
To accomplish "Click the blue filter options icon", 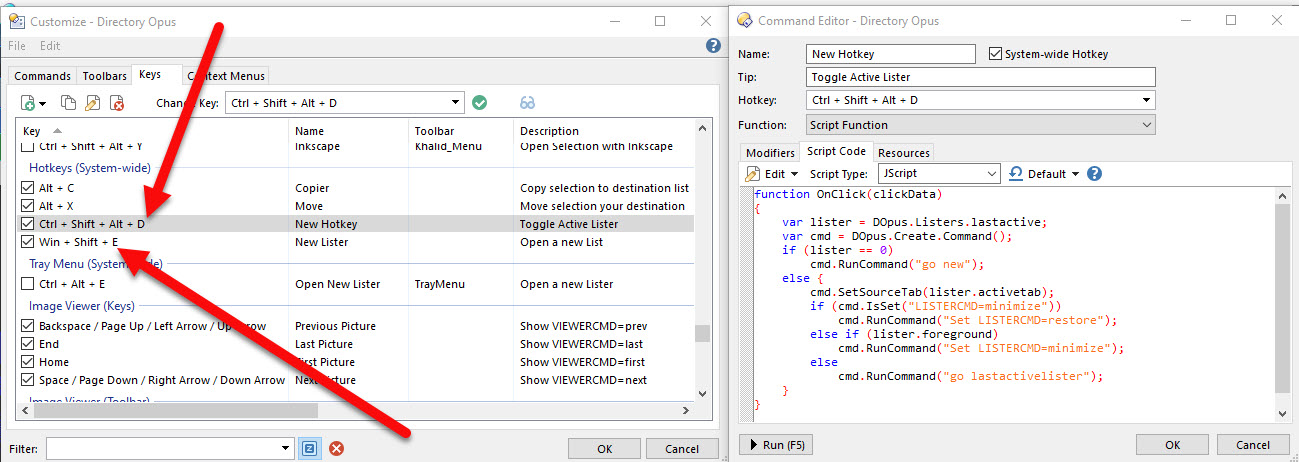I will tap(309, 448).
